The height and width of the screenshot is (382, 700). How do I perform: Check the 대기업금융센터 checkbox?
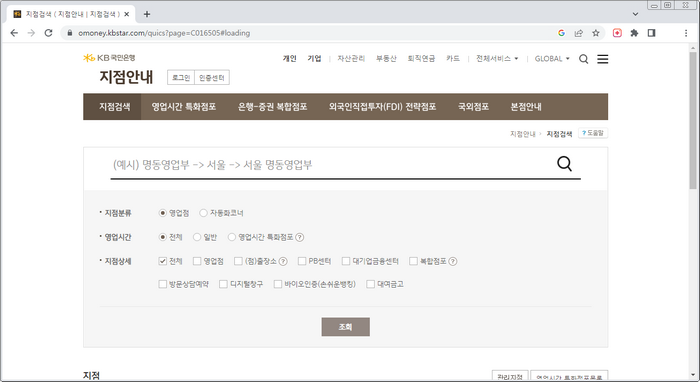(346, 261)
